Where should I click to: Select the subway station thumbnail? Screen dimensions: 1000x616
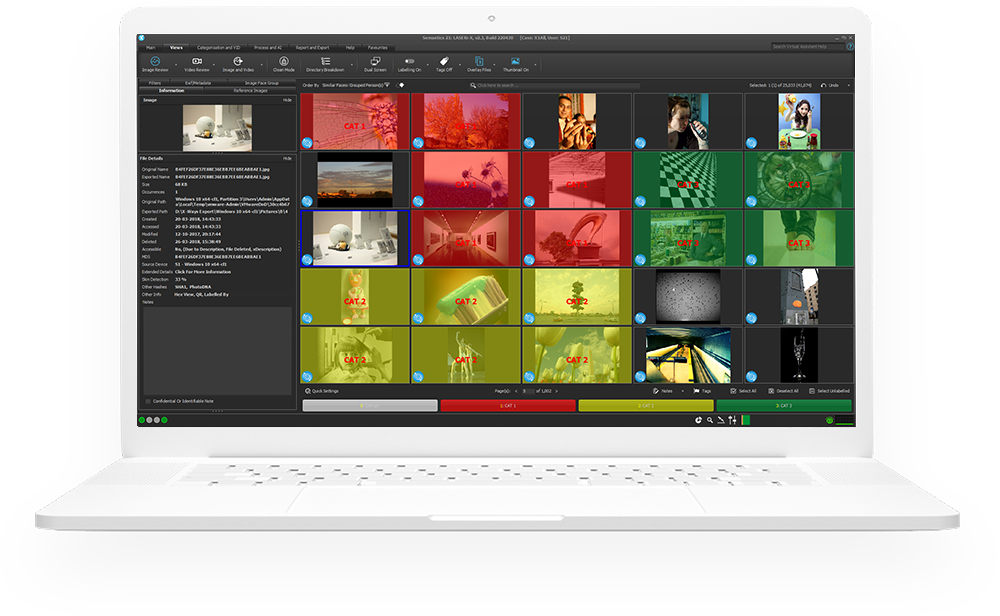(688, 355)
